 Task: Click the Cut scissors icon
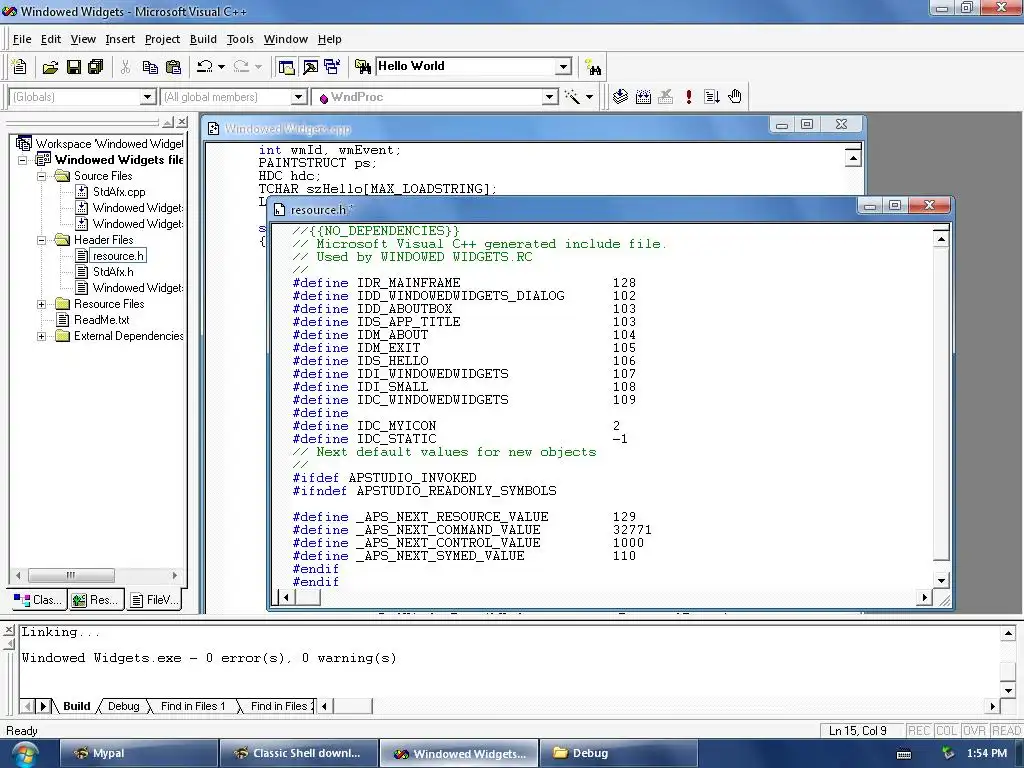(x=125, y=67)
